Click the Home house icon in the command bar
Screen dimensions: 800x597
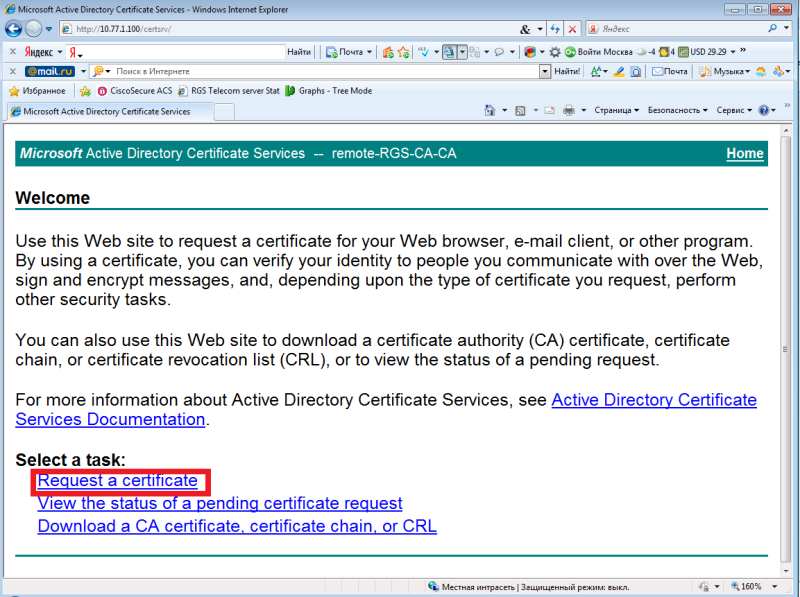point(489,110)
